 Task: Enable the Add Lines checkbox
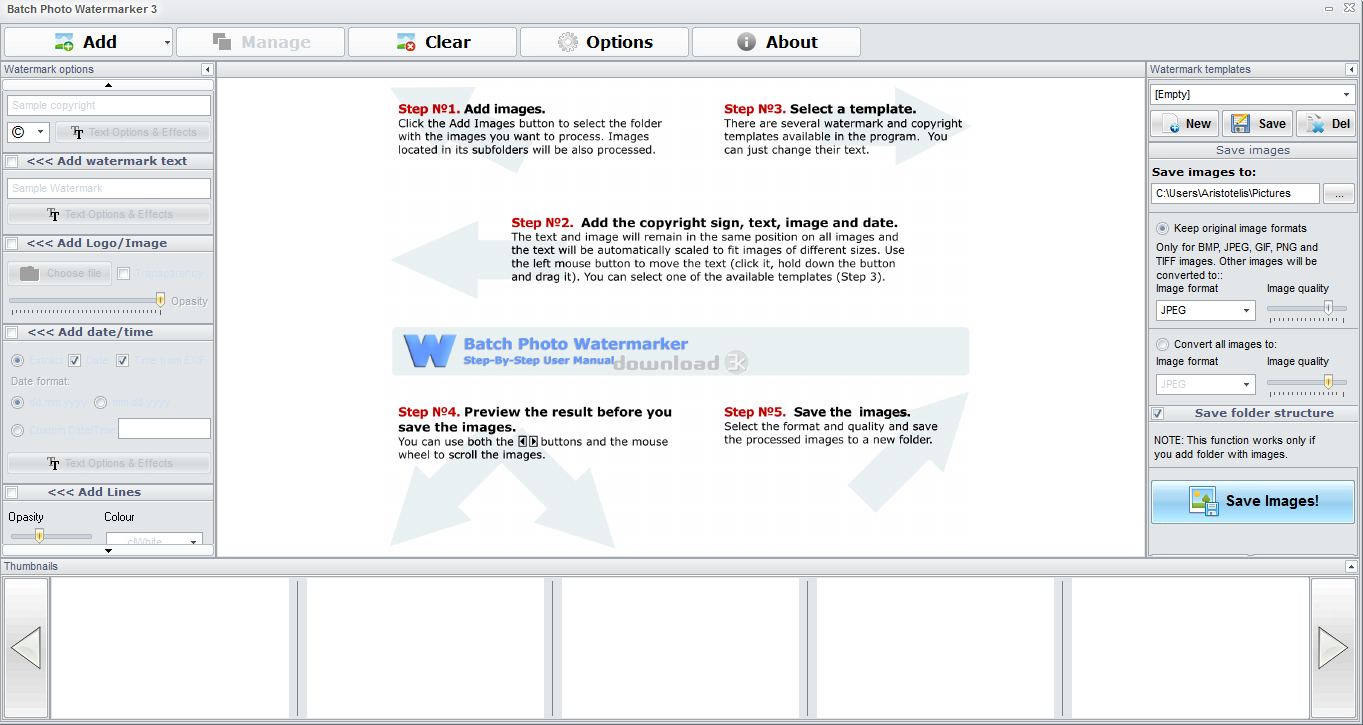(x=12, y=492)
